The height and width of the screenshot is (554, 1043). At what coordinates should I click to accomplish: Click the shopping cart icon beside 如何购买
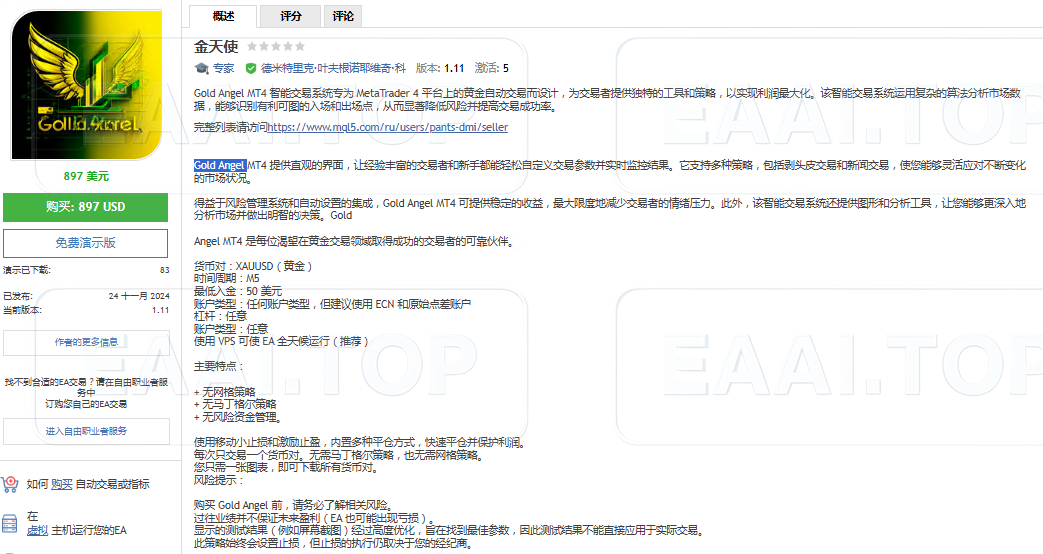pos(10,484)
